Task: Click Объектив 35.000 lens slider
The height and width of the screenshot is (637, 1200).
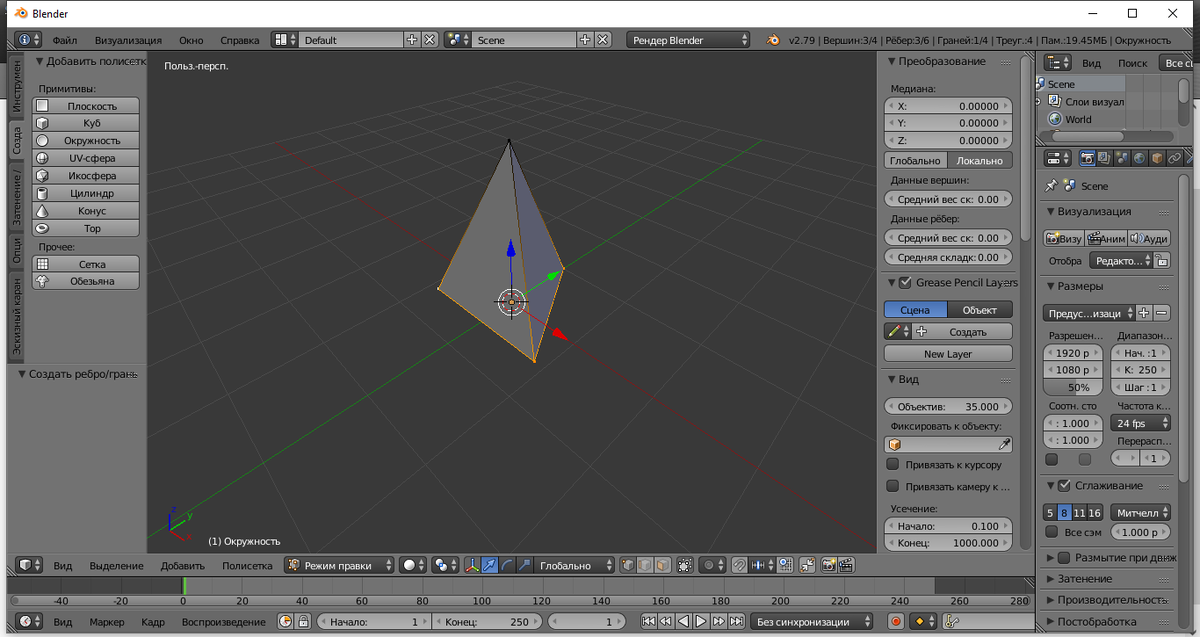Action: pos(948,406)
